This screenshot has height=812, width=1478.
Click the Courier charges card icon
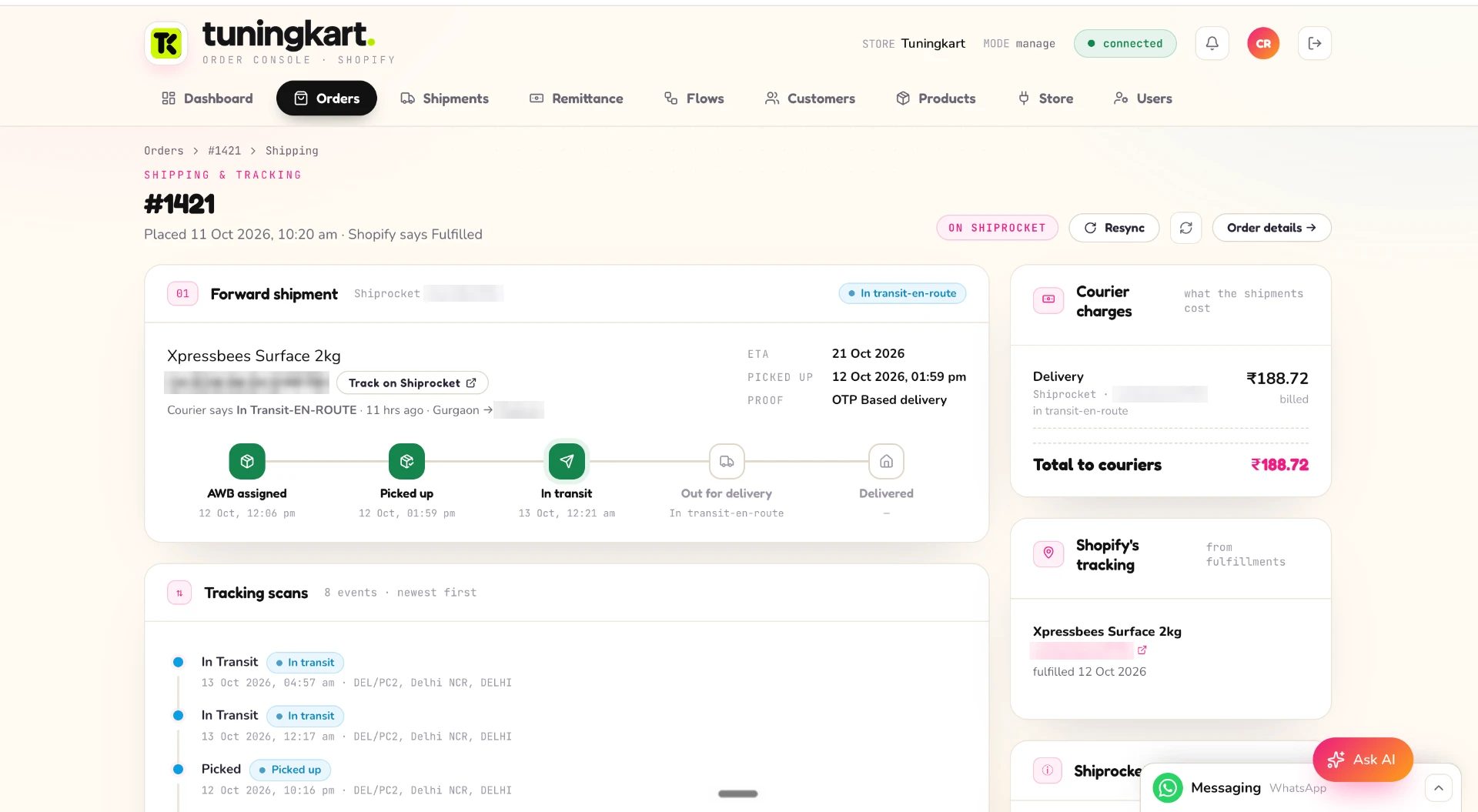pyautogui.click(x=1048, y=299)
